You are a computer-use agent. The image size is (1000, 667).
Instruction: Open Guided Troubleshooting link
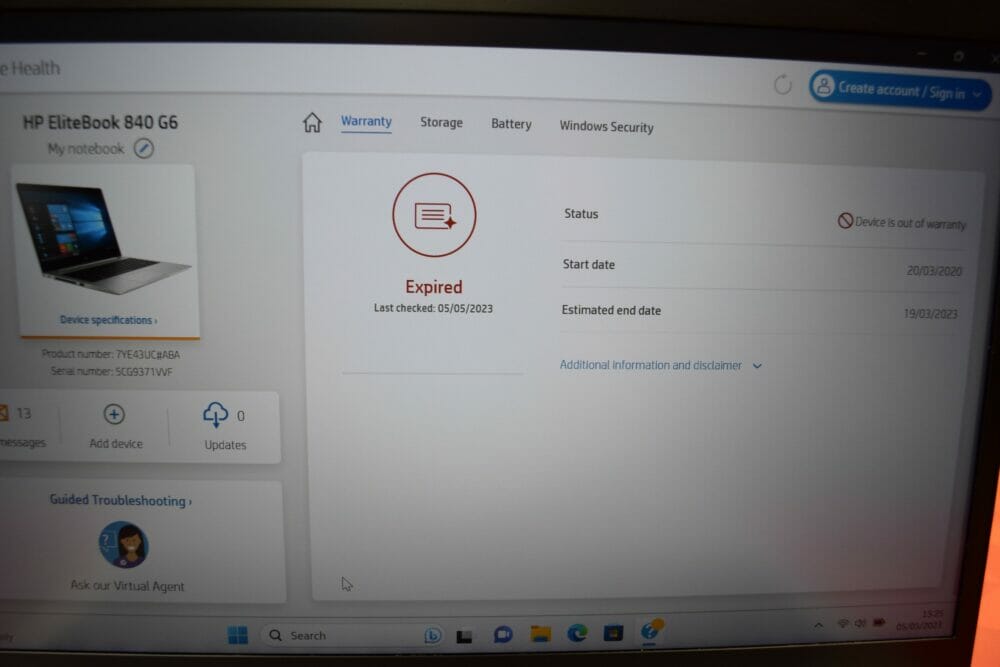(121, 501)
